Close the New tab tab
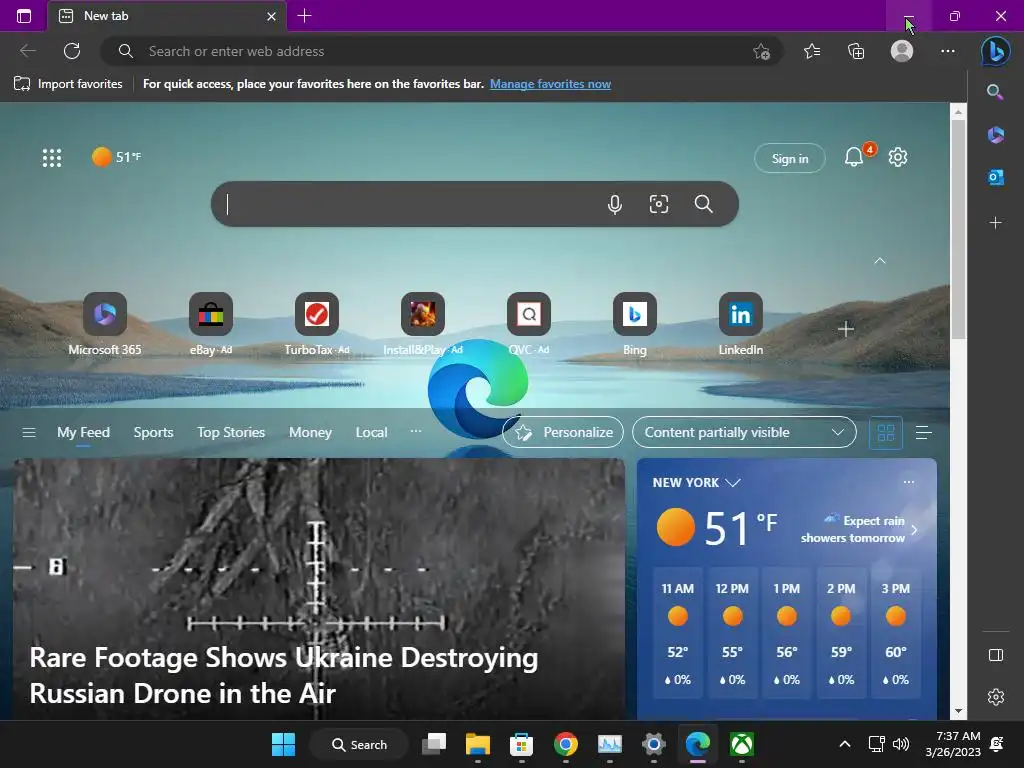 (x=272, y=16)
